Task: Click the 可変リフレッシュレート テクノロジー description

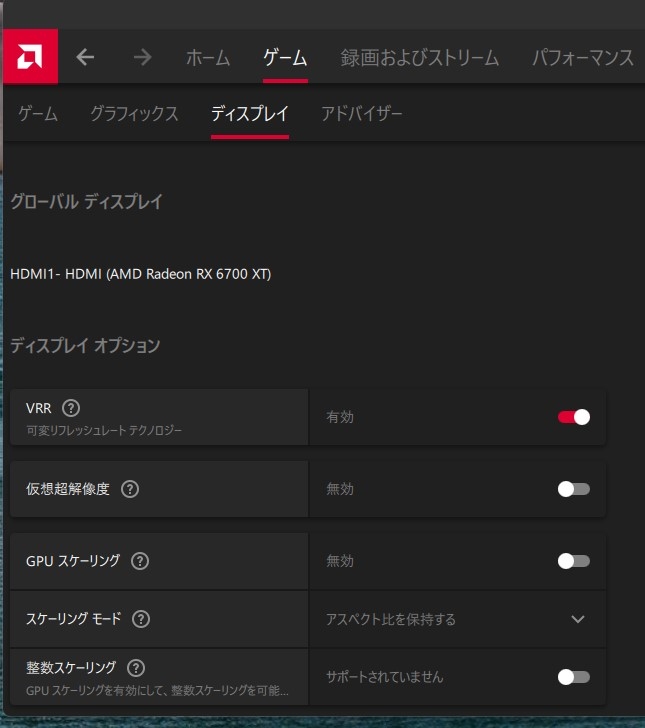Action: 104,430
